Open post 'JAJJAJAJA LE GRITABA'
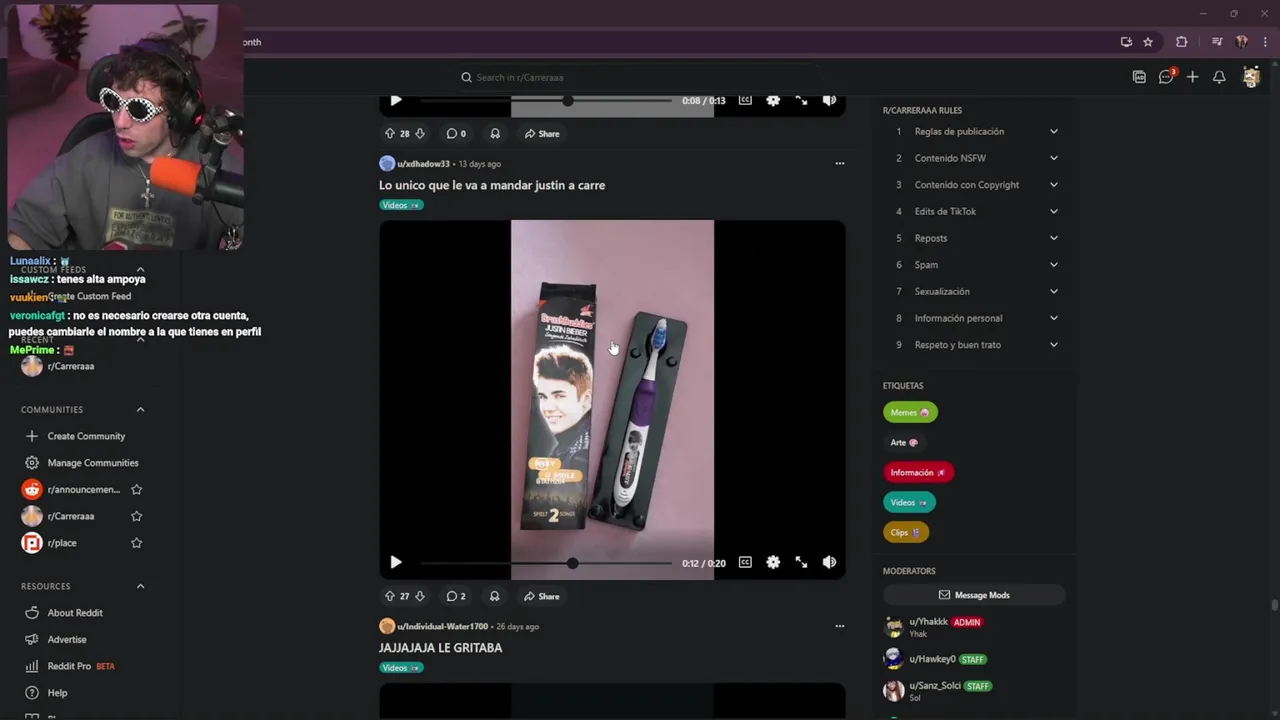This screenshot has height=720, width=1280. 440,648
